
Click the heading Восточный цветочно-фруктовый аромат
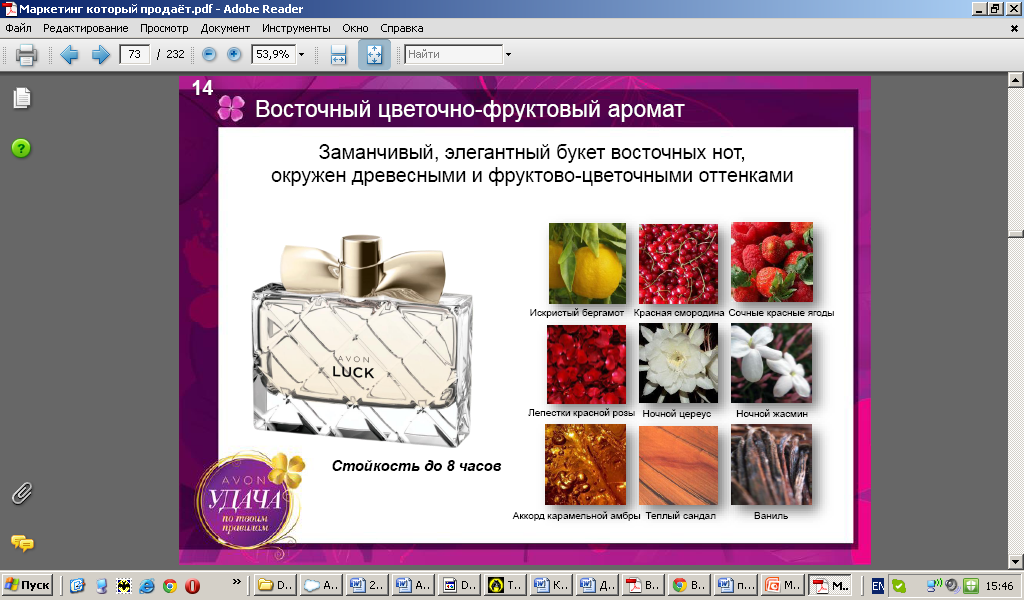pyautogui.click(x=470, y=110)
